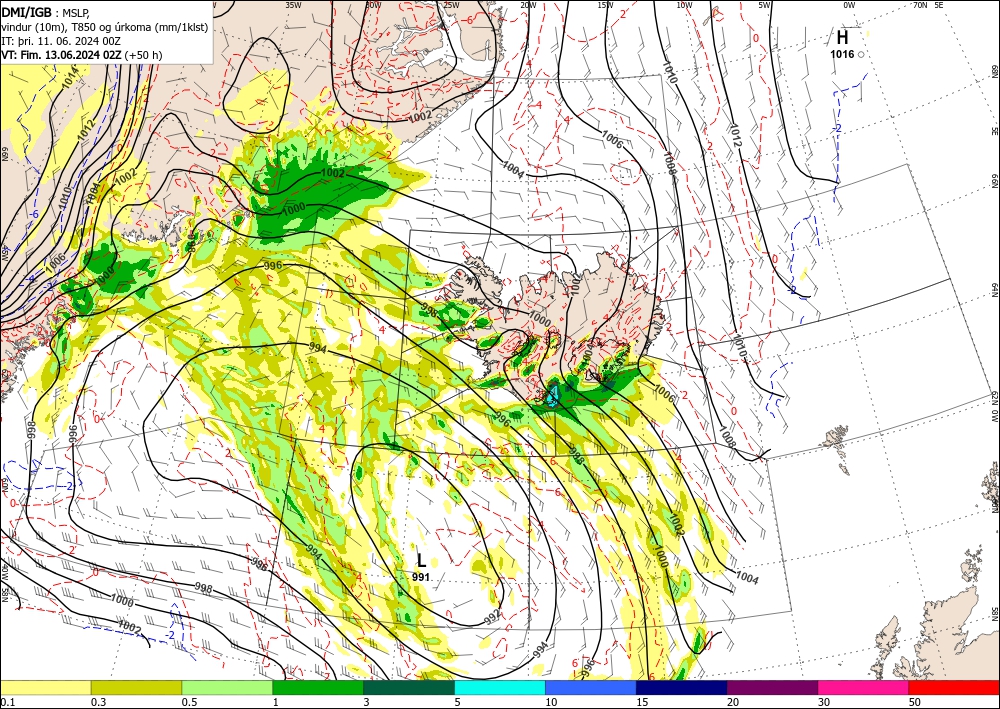The width and height of the screenshot is (1000, 709).
Task: Click the legend scale value "20"
Action: pyautogui.click(x=733, y=702)
